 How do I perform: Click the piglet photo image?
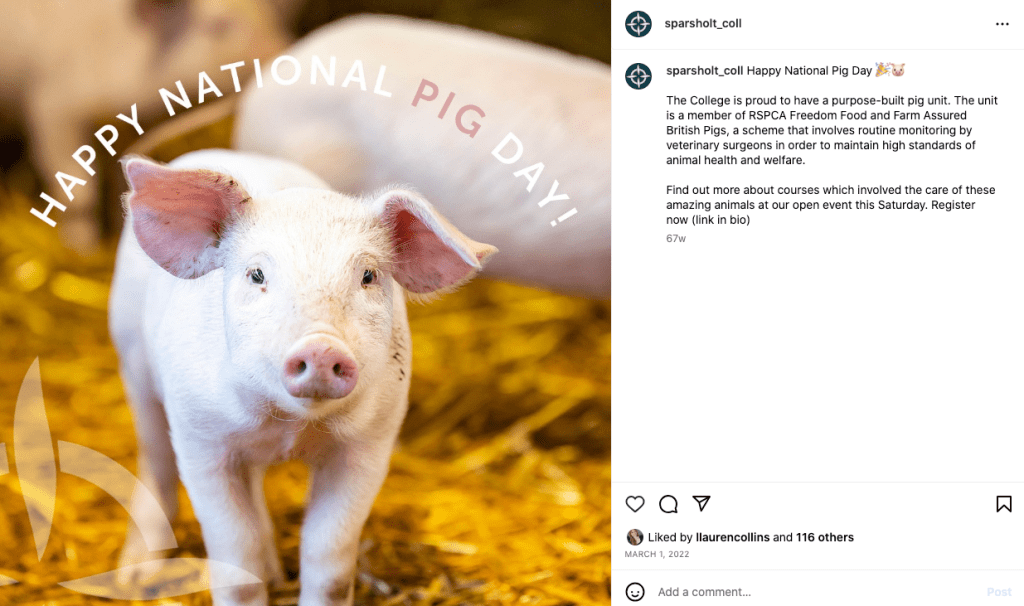pyautogui.click(x=305, y=303)
